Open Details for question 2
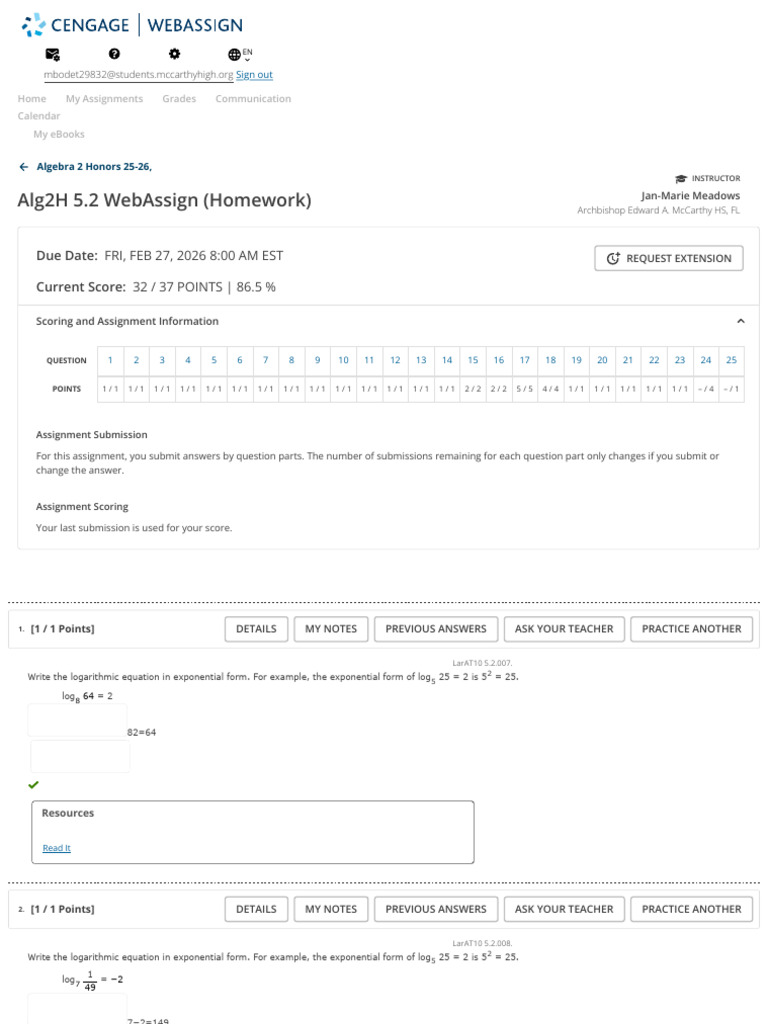Viewport: 768px width, 1024px height. [256, 909]
